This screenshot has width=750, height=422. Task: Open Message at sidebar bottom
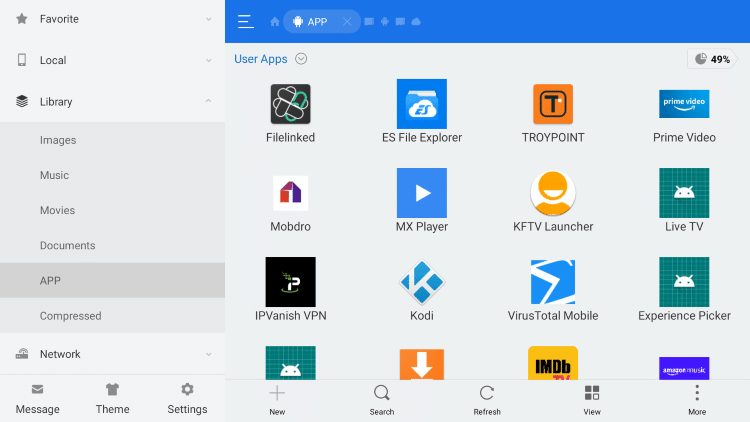tap(37, 399)
